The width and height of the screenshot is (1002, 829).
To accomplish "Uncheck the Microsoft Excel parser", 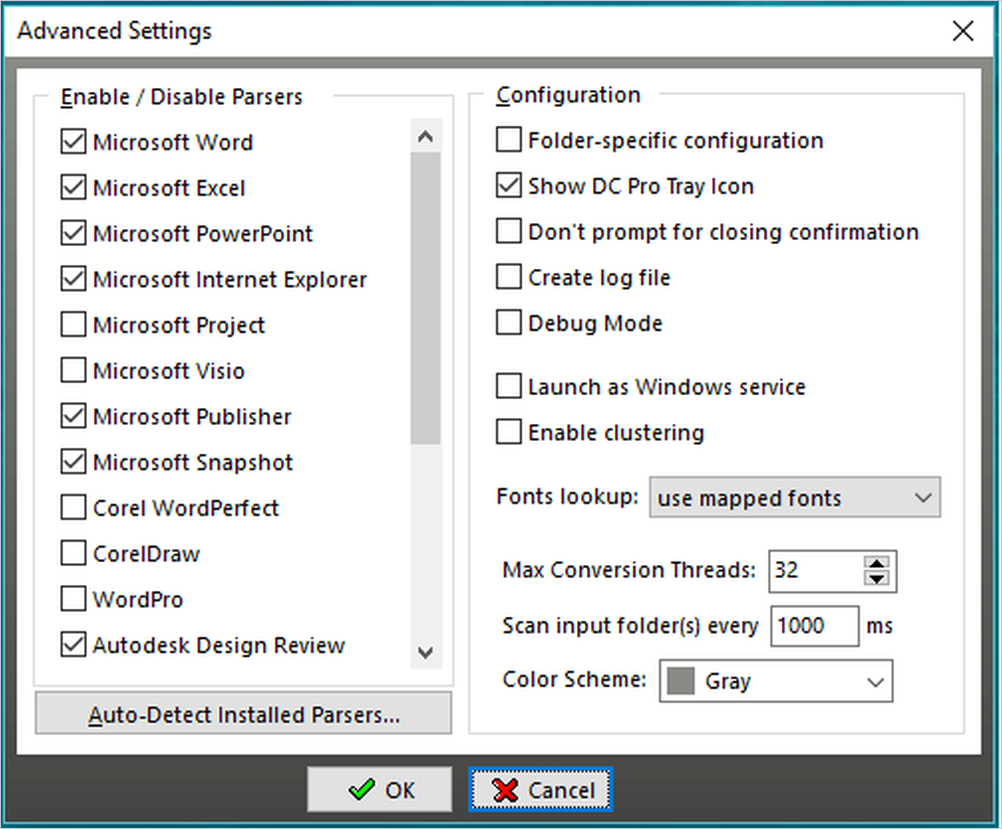I will (73, 188).
